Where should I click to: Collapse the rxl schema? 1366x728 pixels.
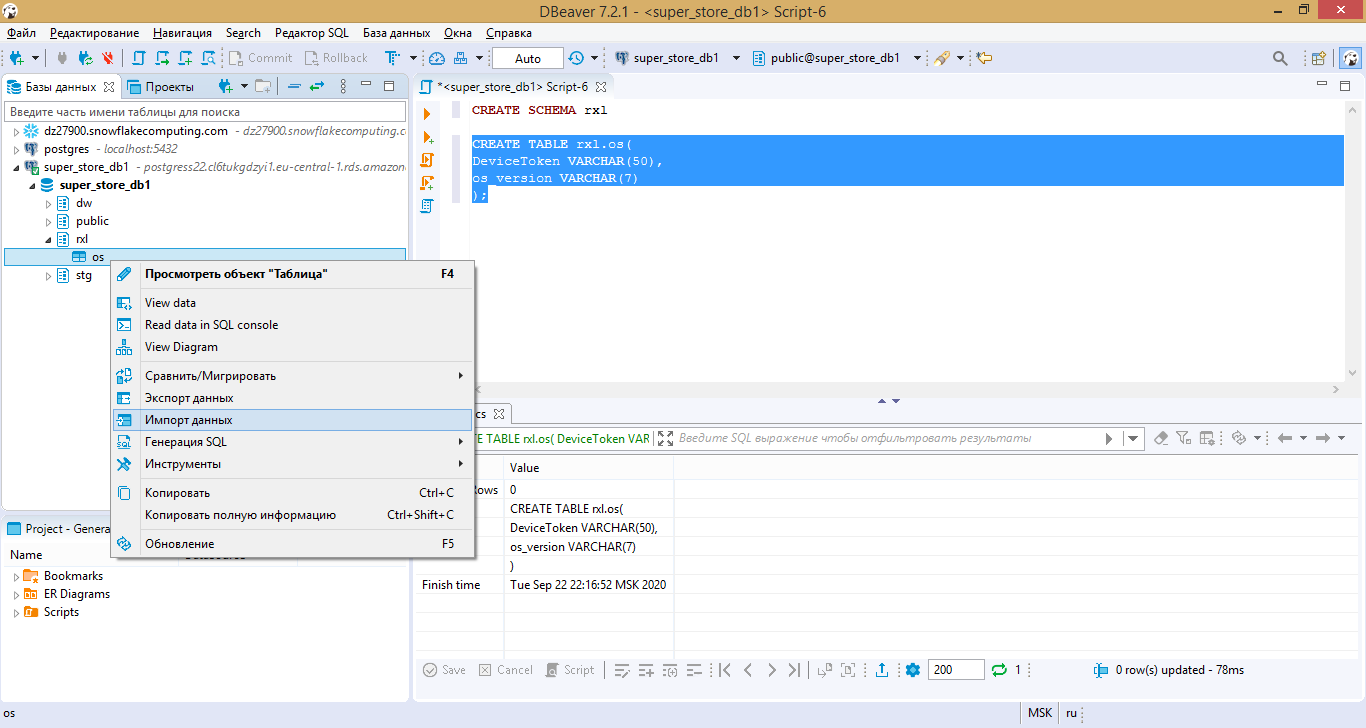(48, 239)
